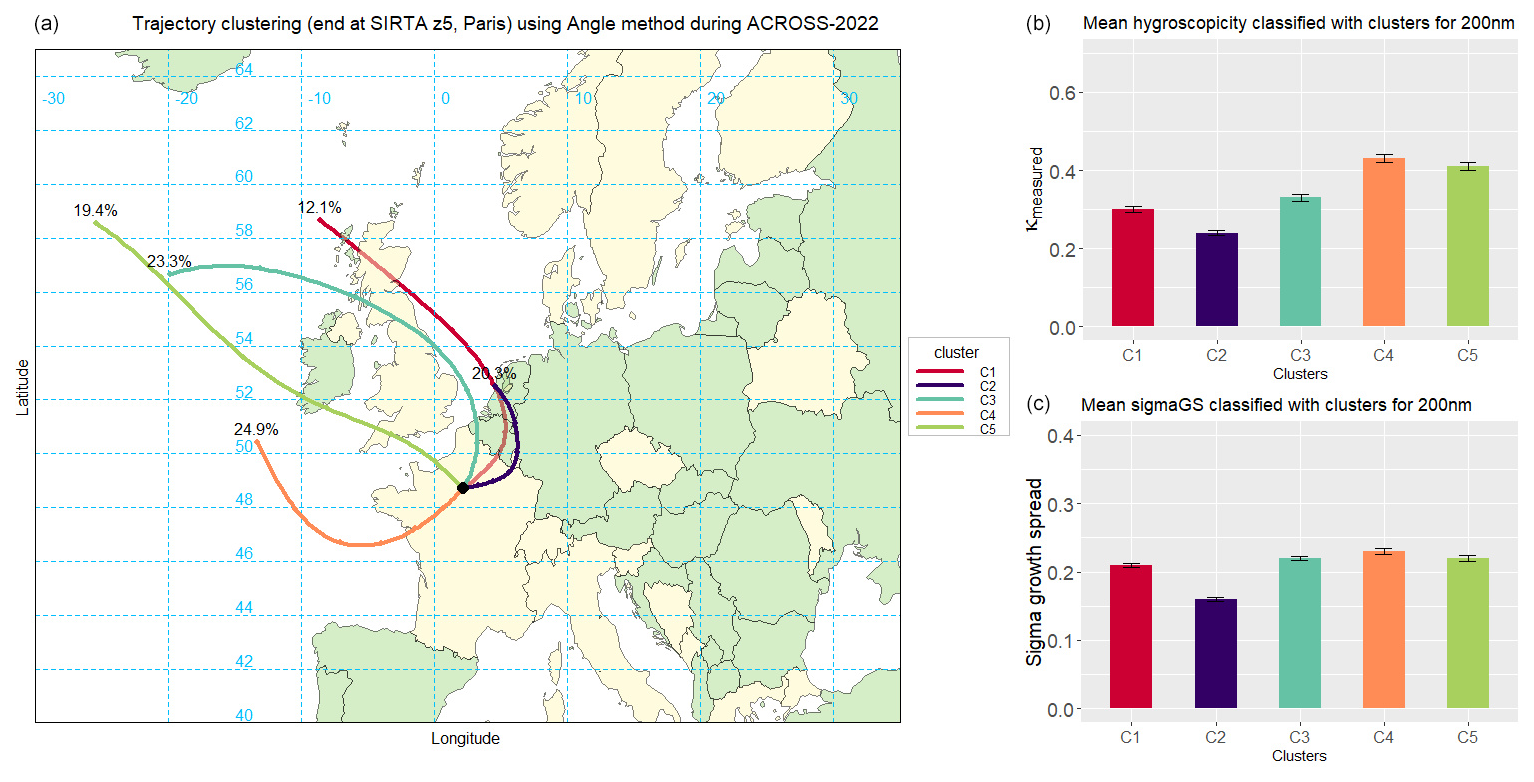This screenshot has height=782, width=1534.
Task: Click the C4 bar in hygroscopicity chart
Action: [1383, 242]
